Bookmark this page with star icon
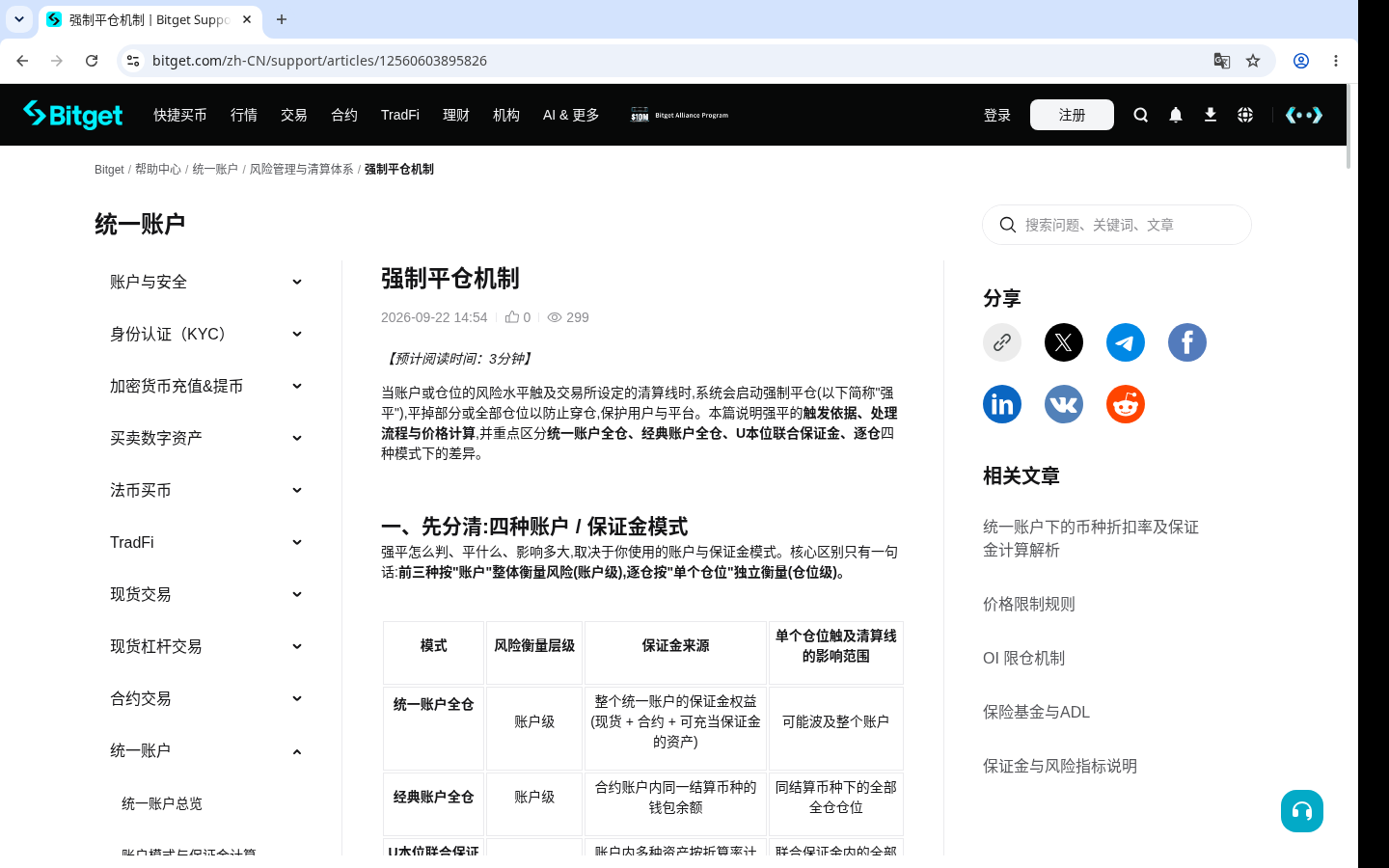 point(1253,61)
